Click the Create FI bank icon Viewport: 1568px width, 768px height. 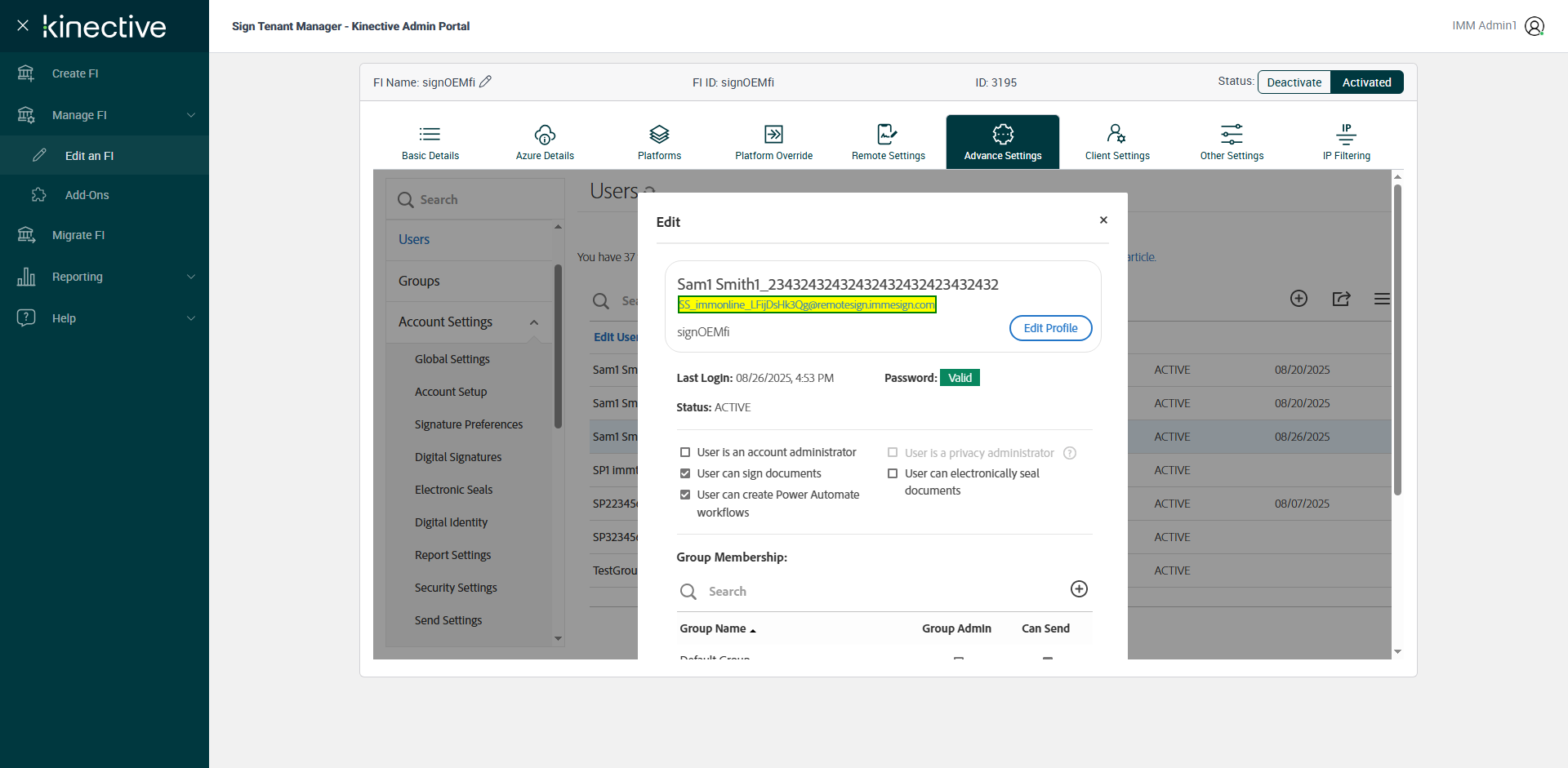(26, 73)
